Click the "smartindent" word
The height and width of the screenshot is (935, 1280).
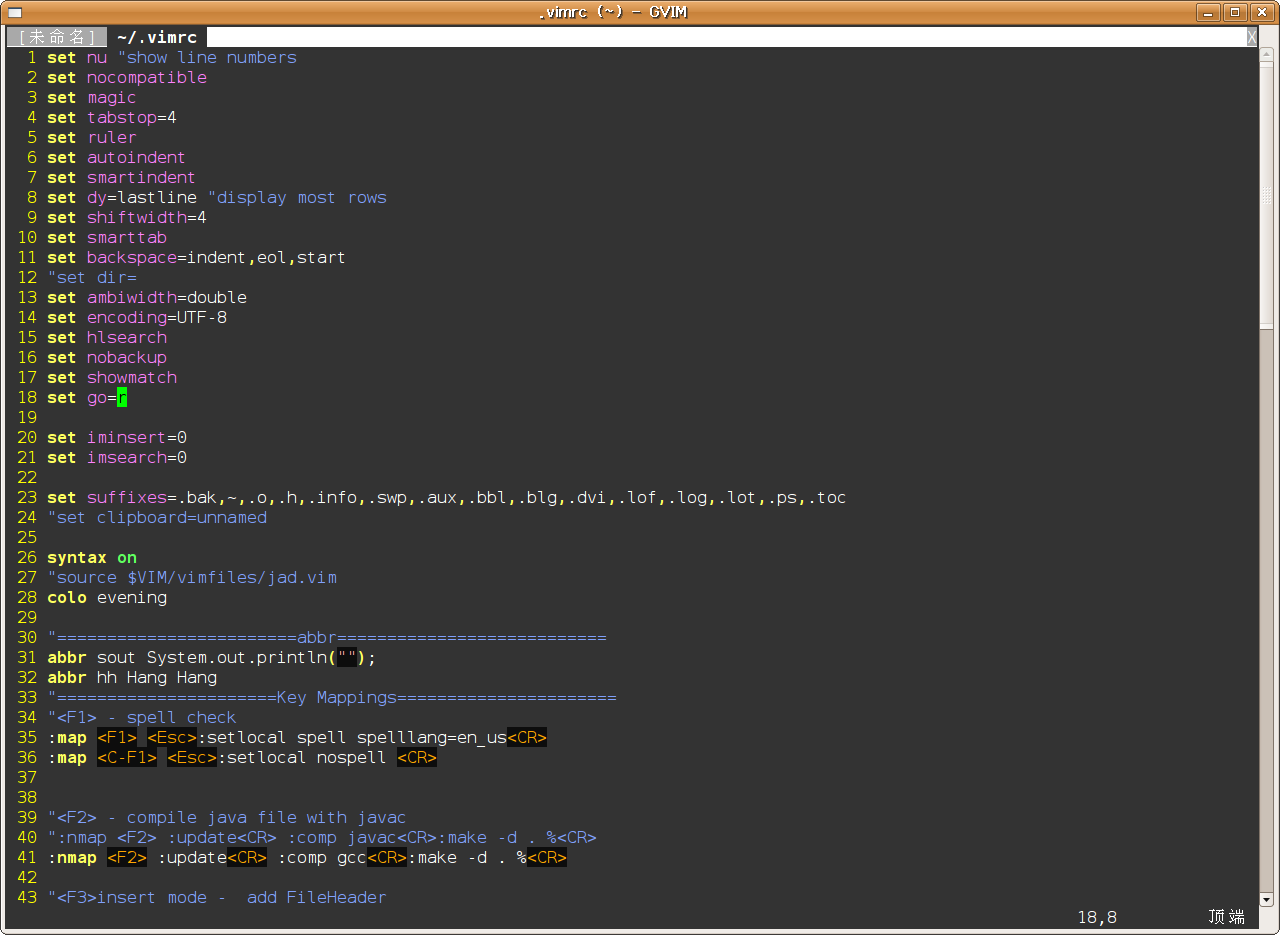pos(141,178)
